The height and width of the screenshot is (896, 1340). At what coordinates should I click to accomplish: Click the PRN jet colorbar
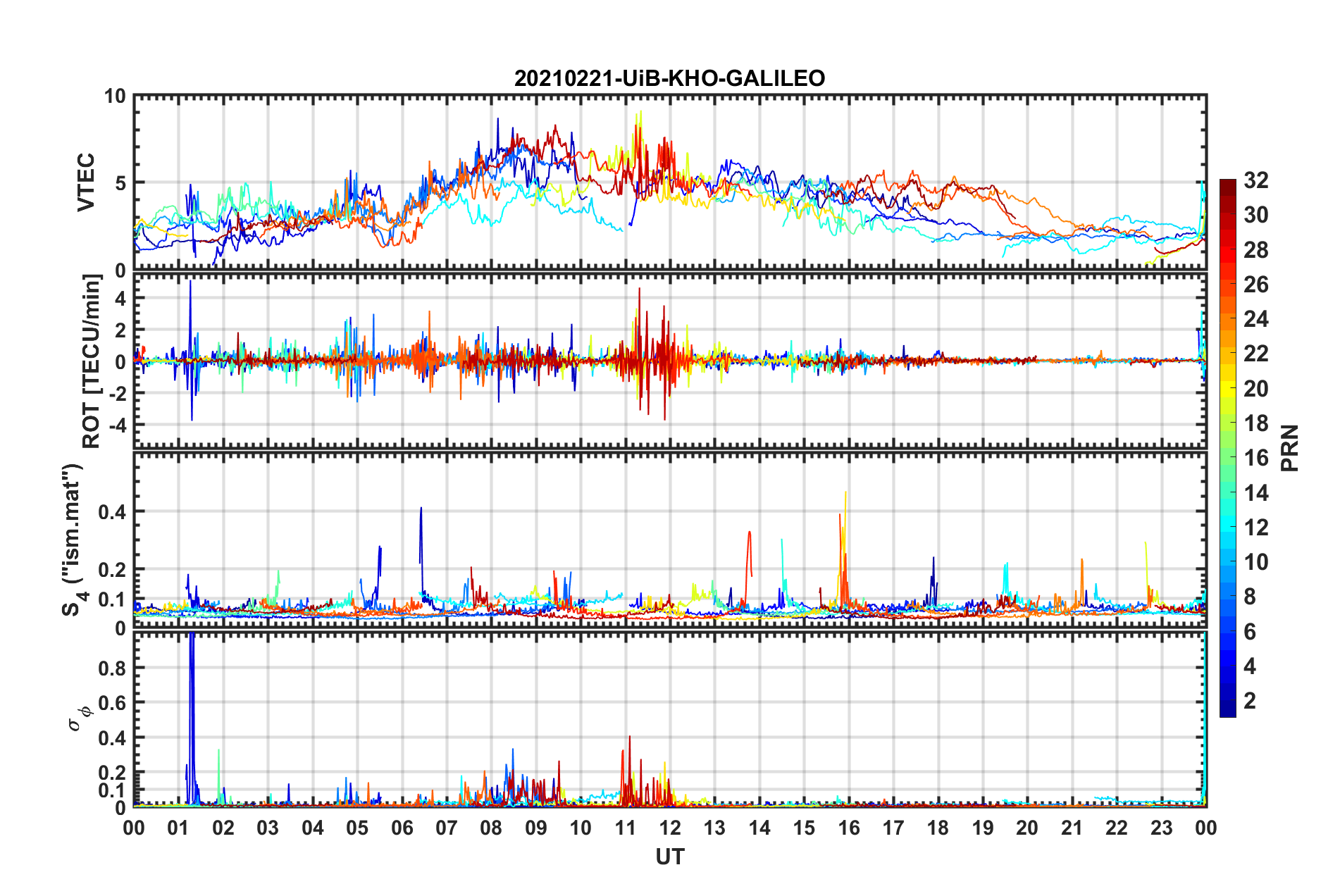[x=1228, y=448]
